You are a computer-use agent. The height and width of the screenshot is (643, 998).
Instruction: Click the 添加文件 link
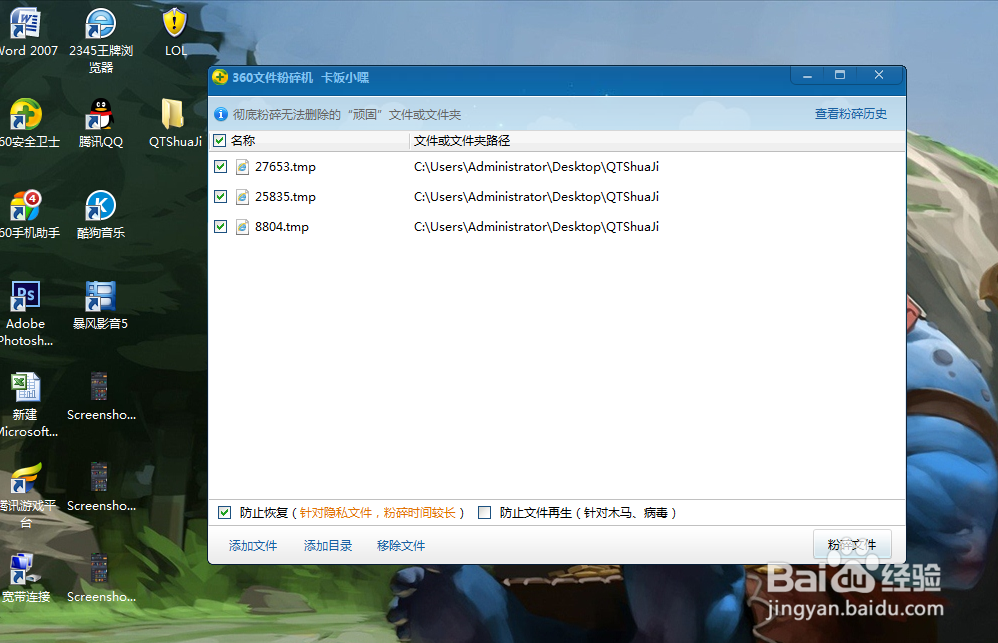(253, 546)
